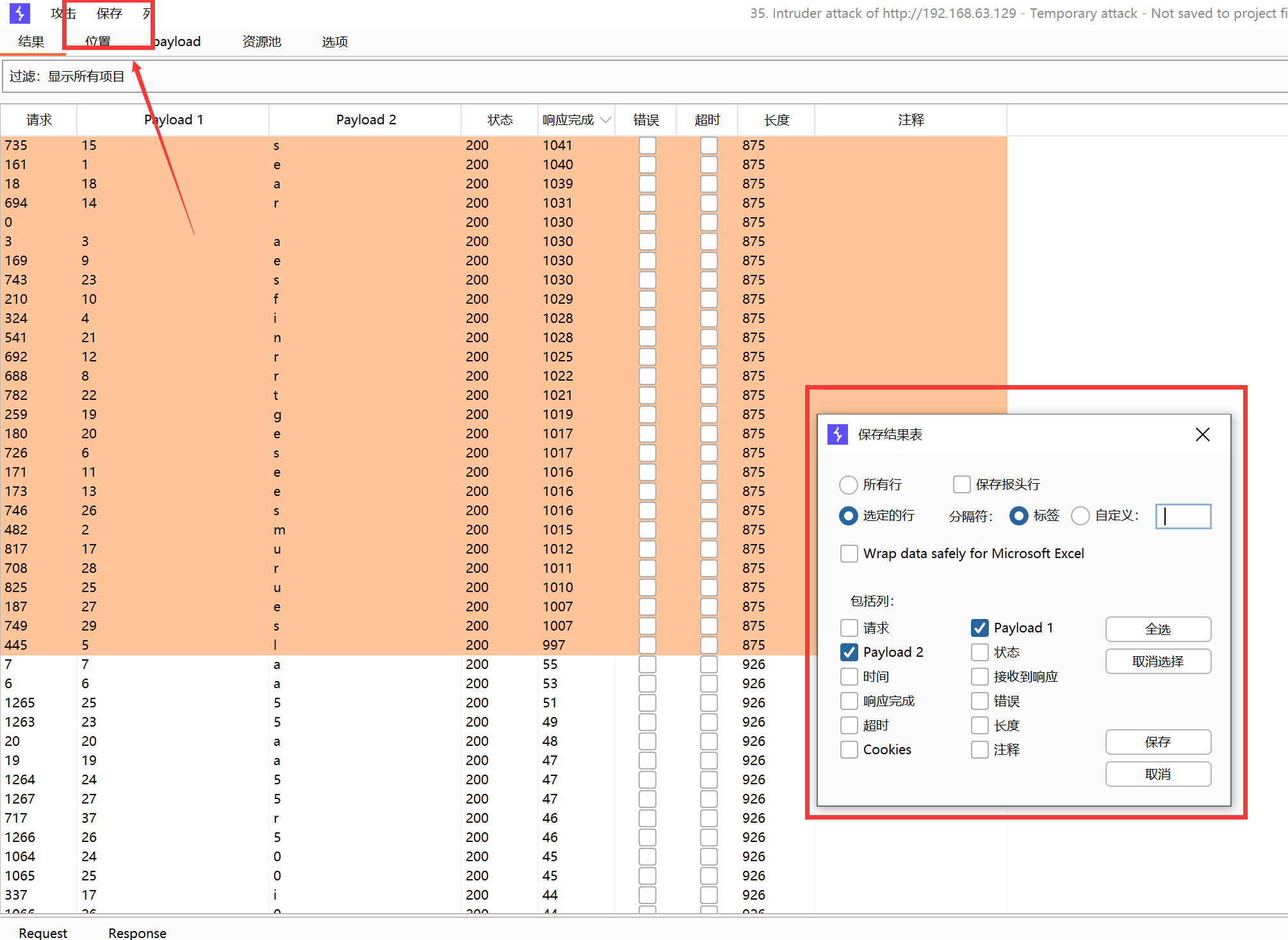The image size is (1288, 940).
Task: Click the custom delimiter input field
Action: [x=1183, y=516]
